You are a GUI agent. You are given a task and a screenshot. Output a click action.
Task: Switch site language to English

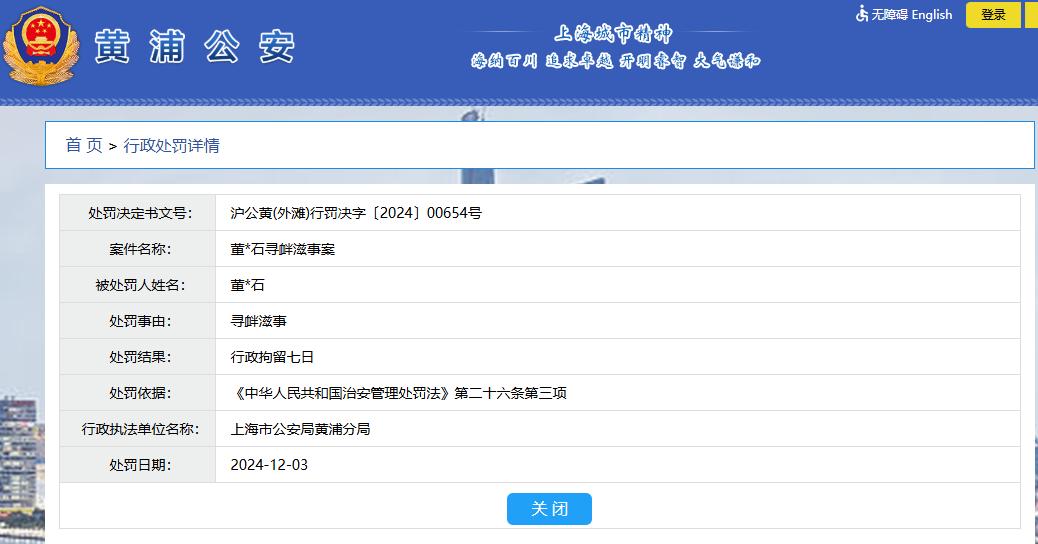point(931,15)
